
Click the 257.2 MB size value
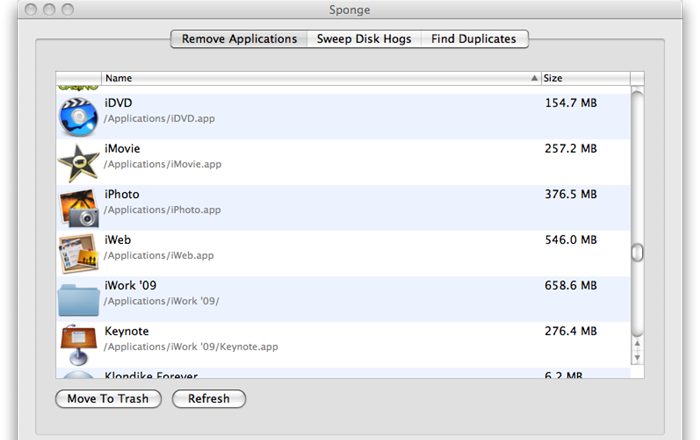(571, 149)
